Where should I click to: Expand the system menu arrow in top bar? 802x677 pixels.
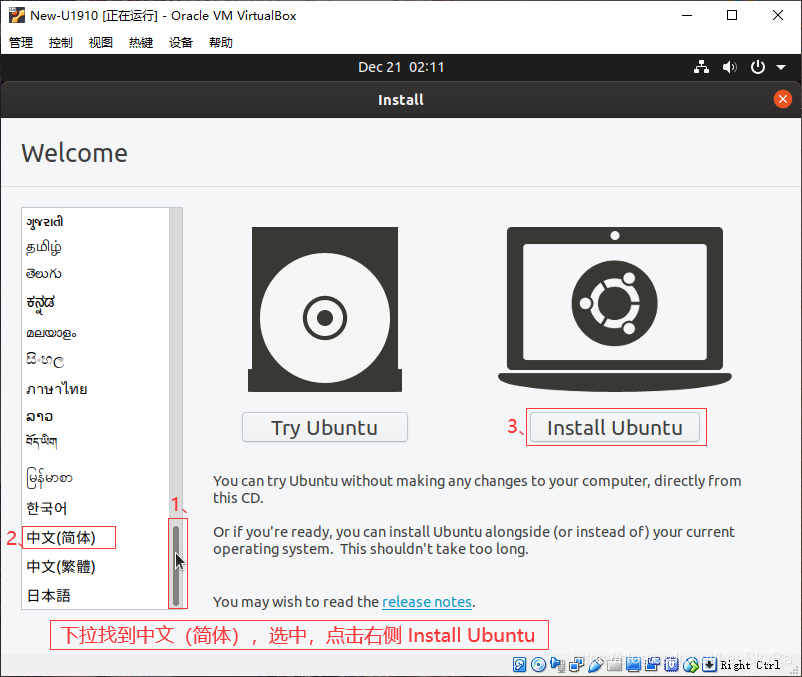tap(781, 67)
